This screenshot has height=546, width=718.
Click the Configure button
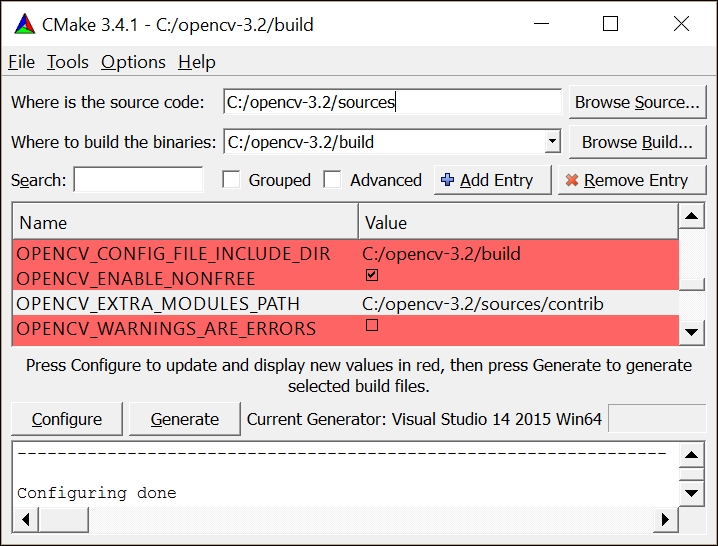point(67,419)
